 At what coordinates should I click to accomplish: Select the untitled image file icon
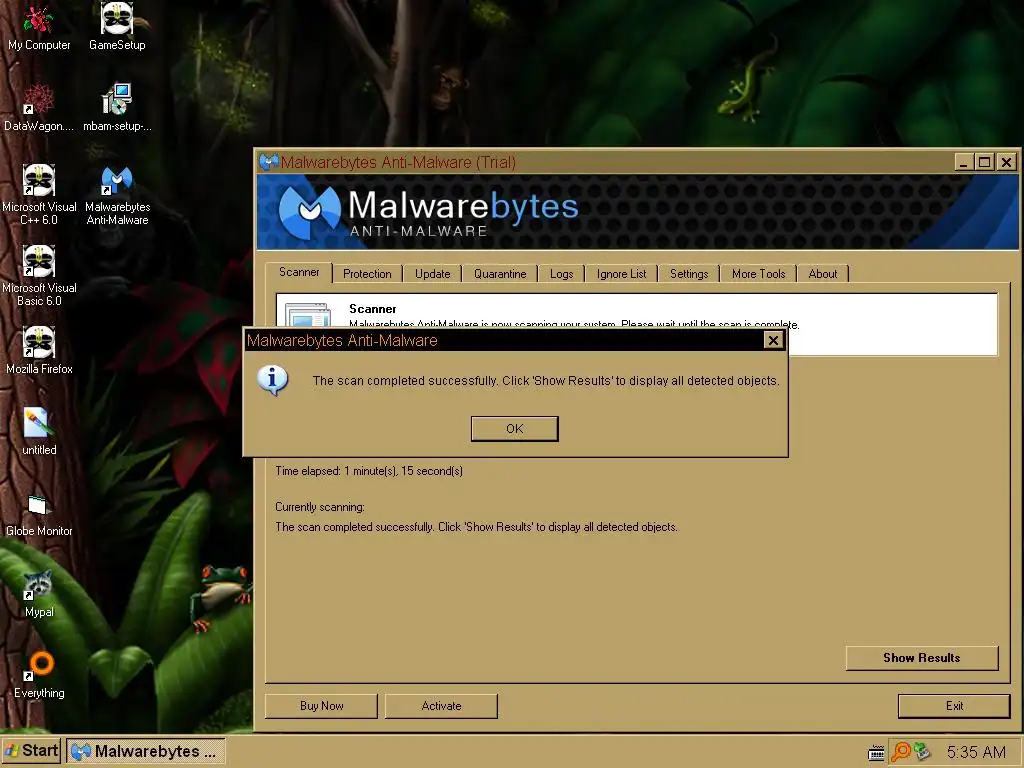coord(39,432)
